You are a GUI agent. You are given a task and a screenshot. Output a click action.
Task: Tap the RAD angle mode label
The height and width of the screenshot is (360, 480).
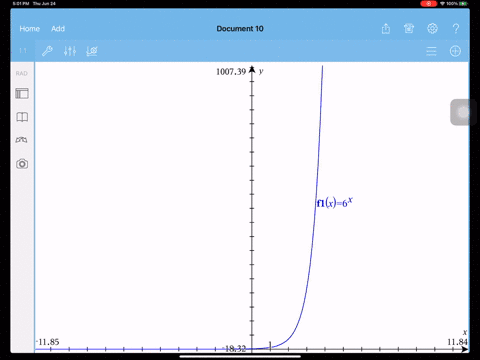(x=22, y=73)
